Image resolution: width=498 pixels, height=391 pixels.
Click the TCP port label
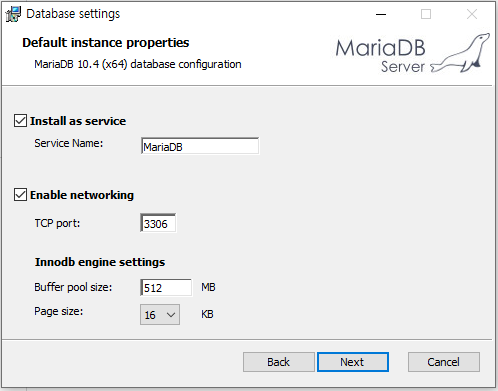57,223
